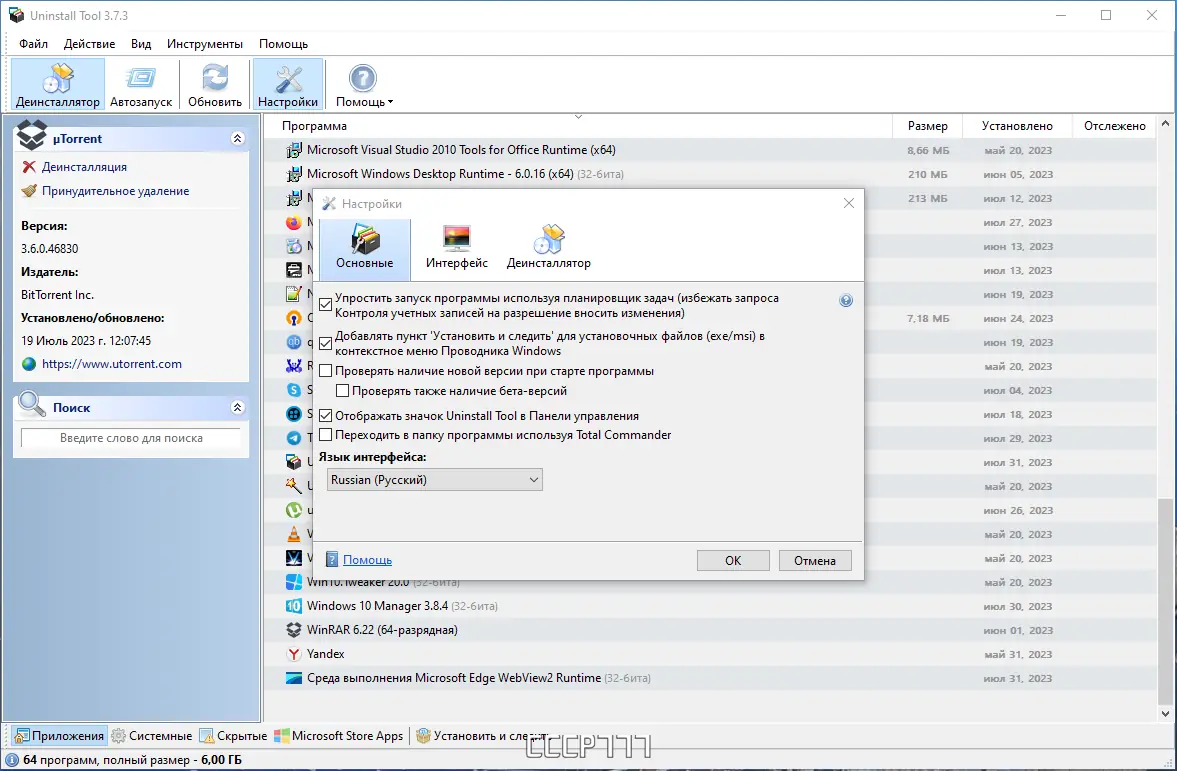1177x771 pixels.
Task: Click the scrollbar up arrow
Action: pyautogui.click(x=1165, y=122)
